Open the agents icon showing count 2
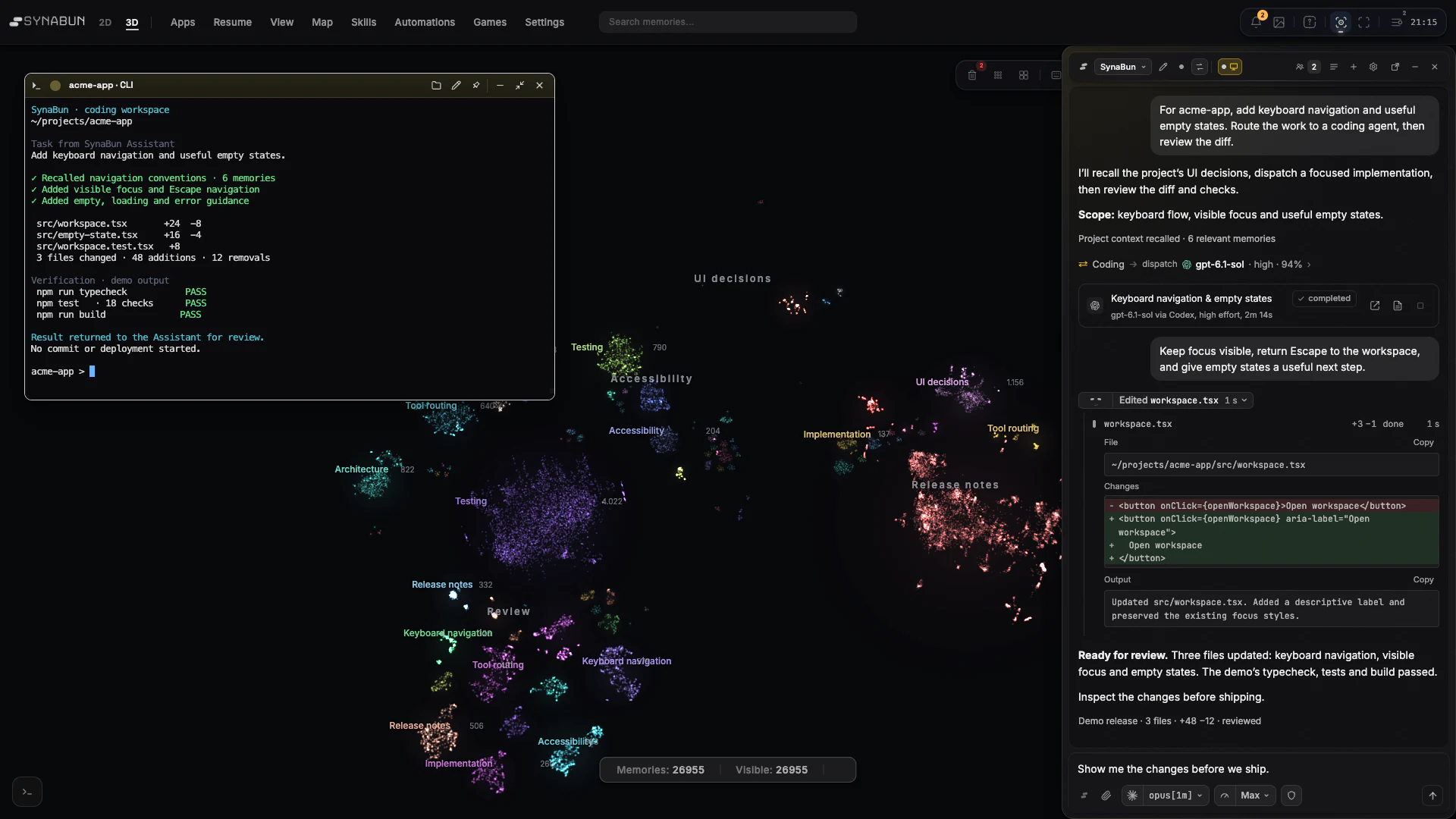Image resolution: width=1456 pixels, height=819 pixels. (x=1307, y=67)
